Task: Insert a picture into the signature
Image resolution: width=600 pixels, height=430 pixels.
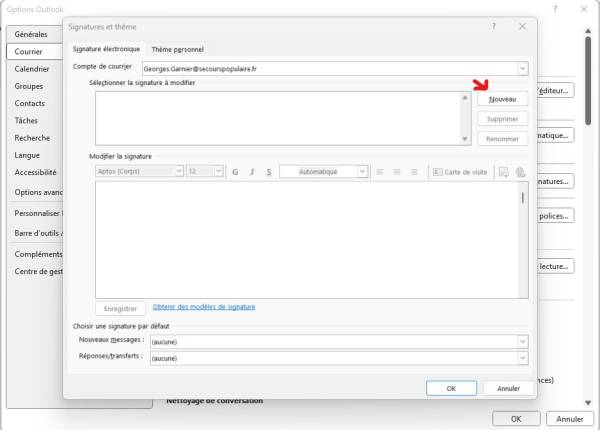Action: click(x=504, y=172)
